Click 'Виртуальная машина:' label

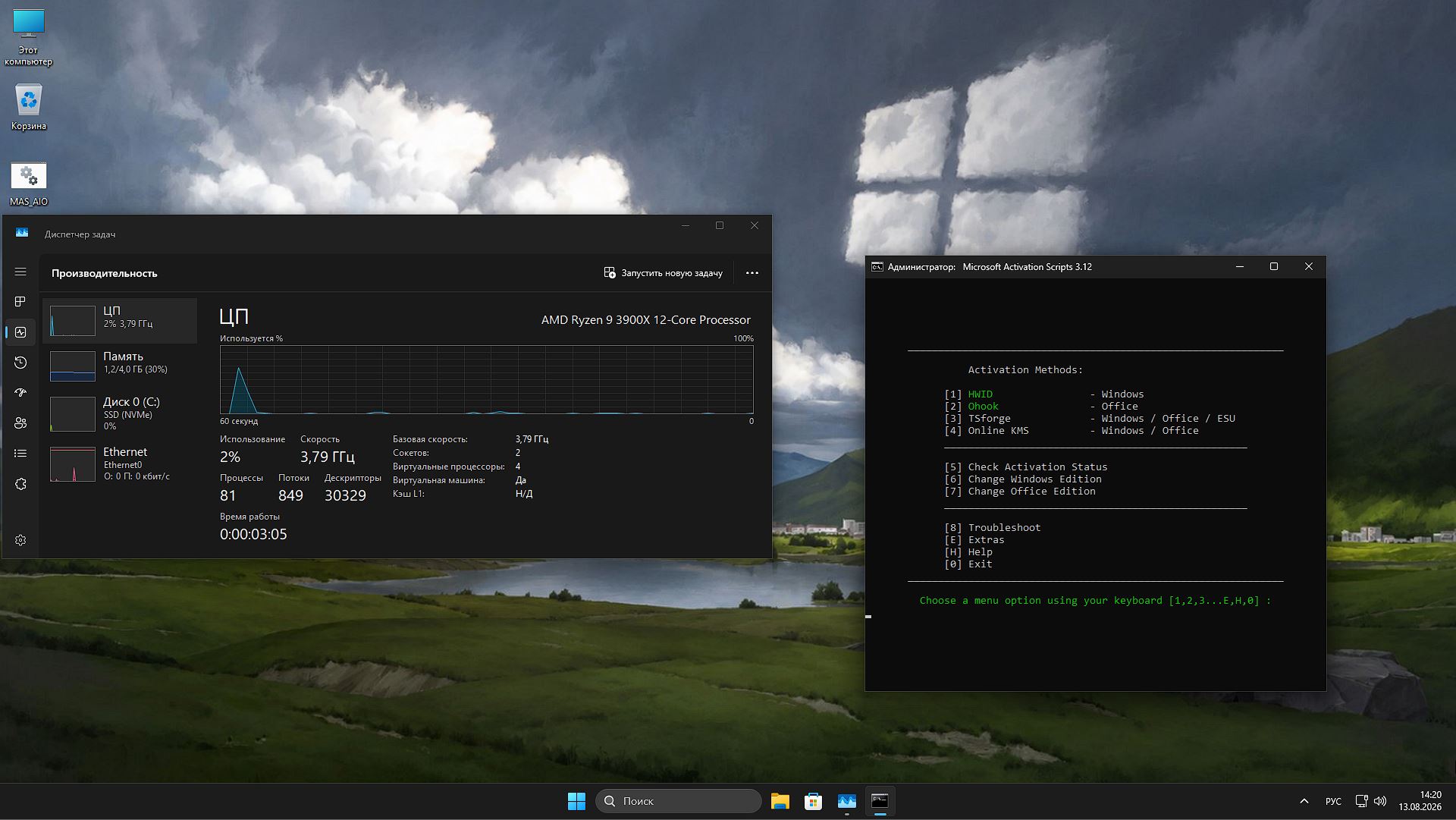point(438,480)
